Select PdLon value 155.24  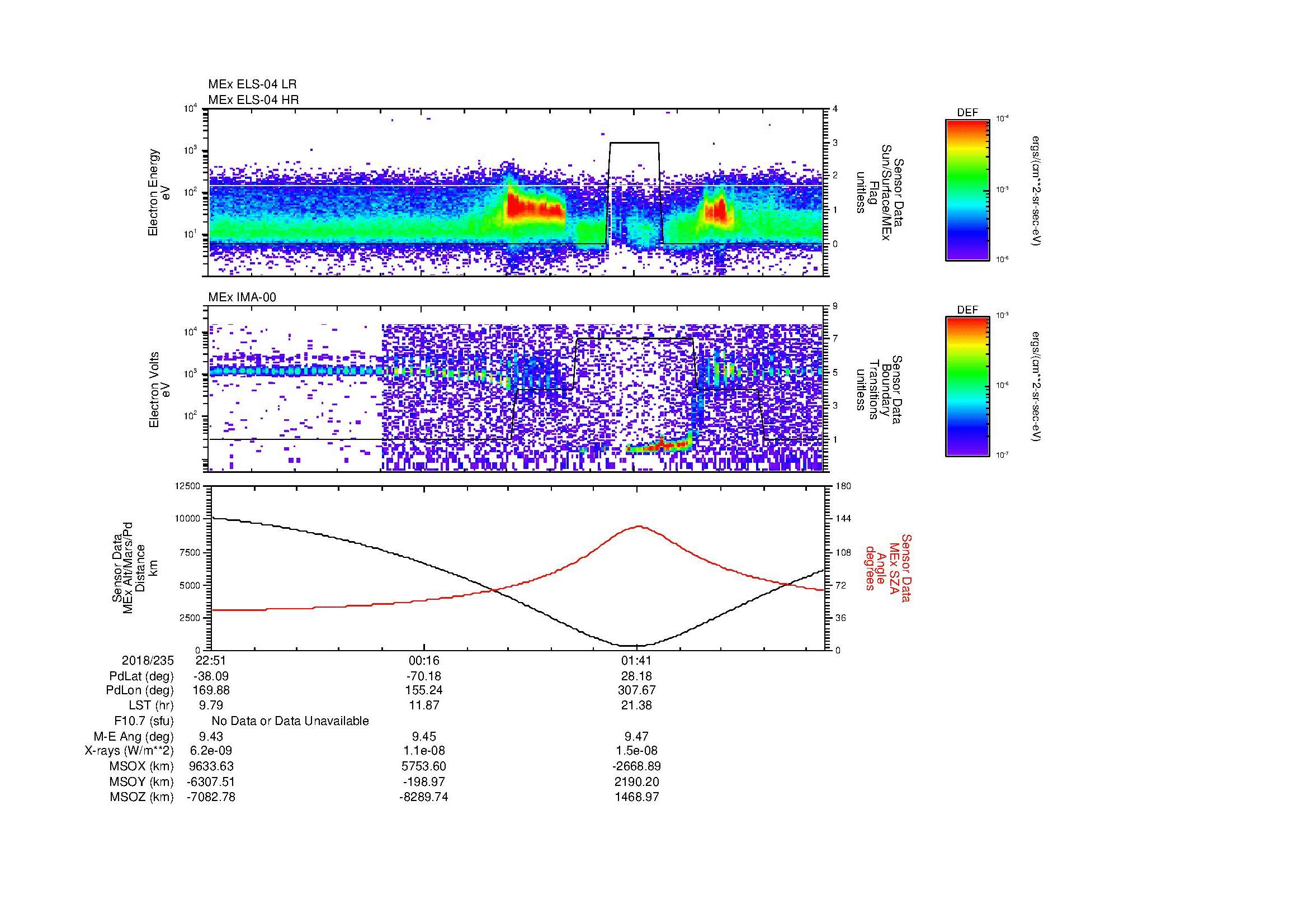[424, 690]
